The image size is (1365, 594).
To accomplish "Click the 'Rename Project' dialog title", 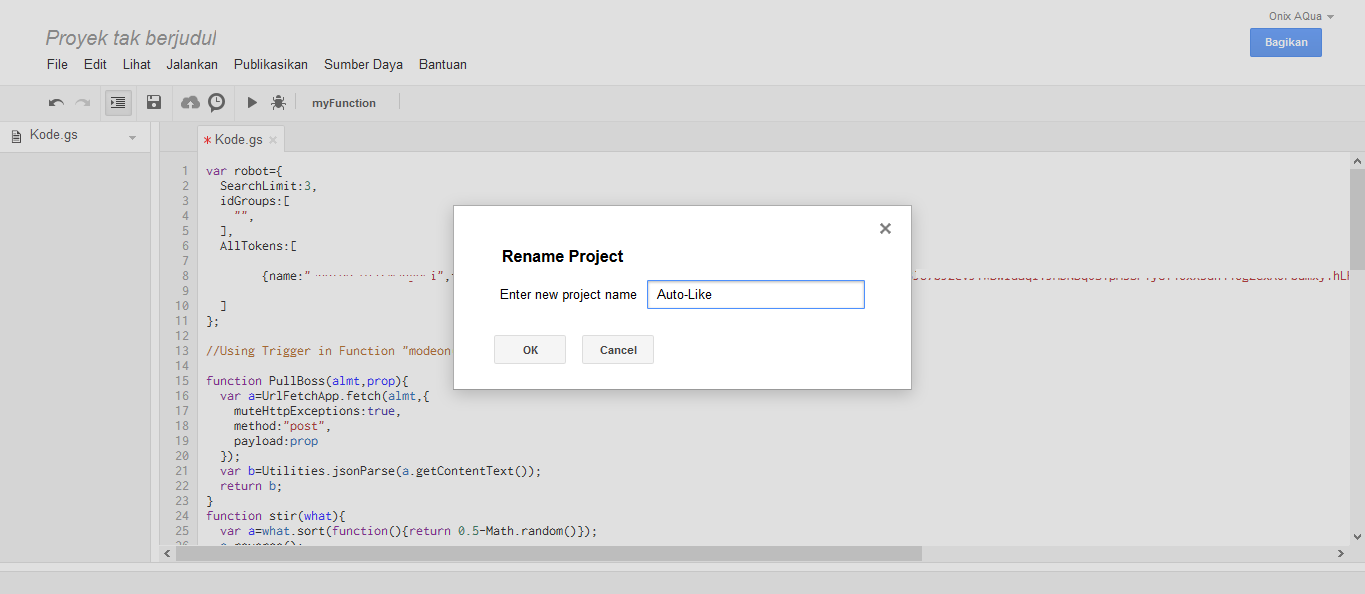I will (x=562, y=256).
